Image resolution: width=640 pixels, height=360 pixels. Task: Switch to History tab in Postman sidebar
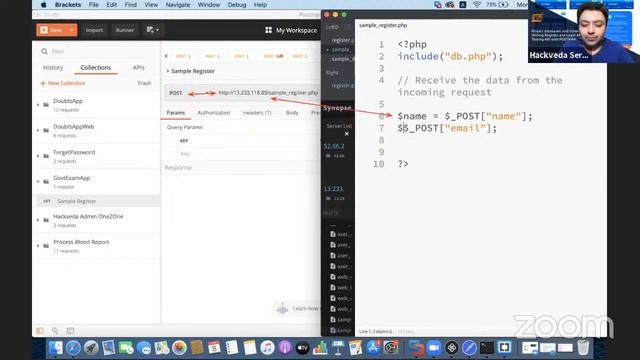point(53,67)
